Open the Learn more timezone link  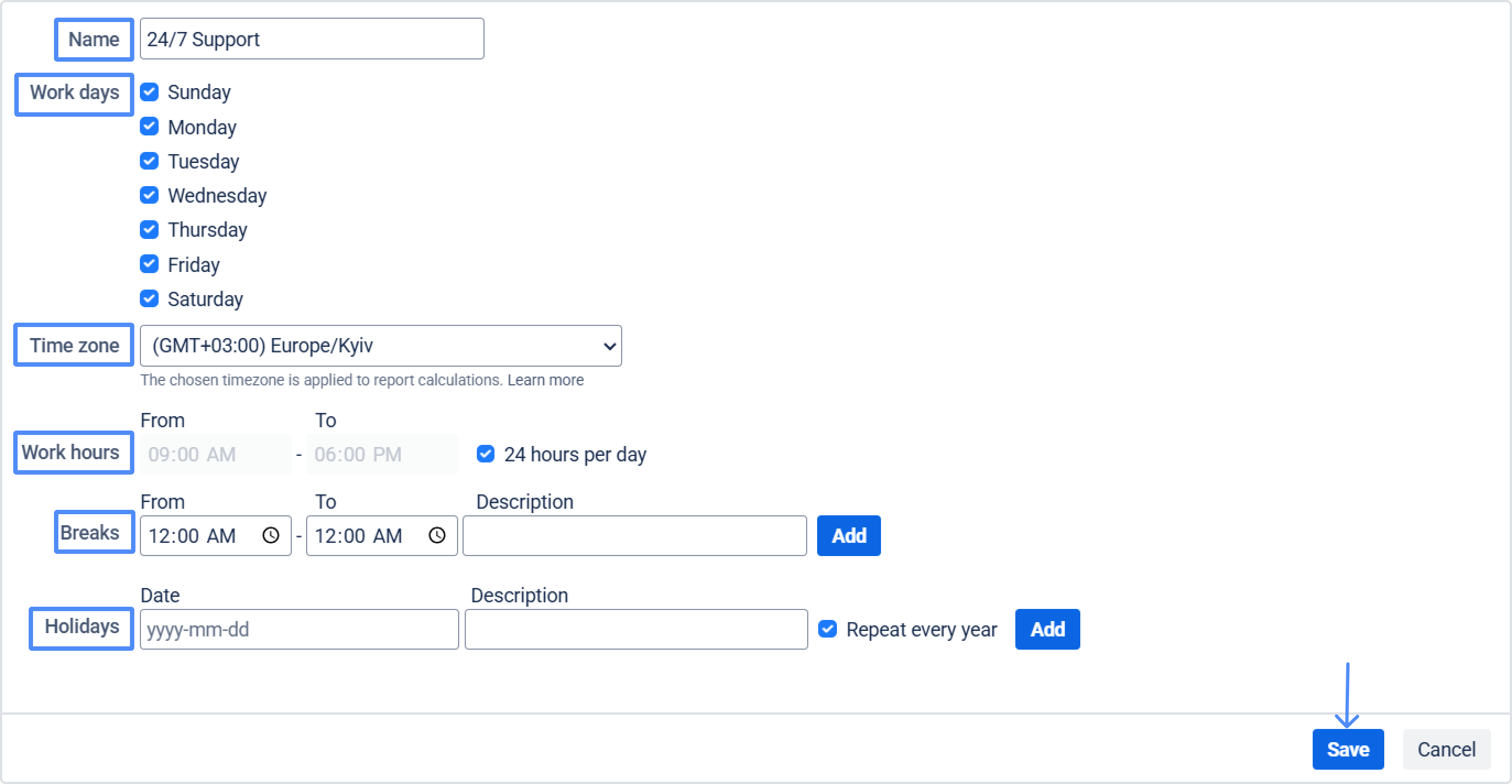pos(545,380)
